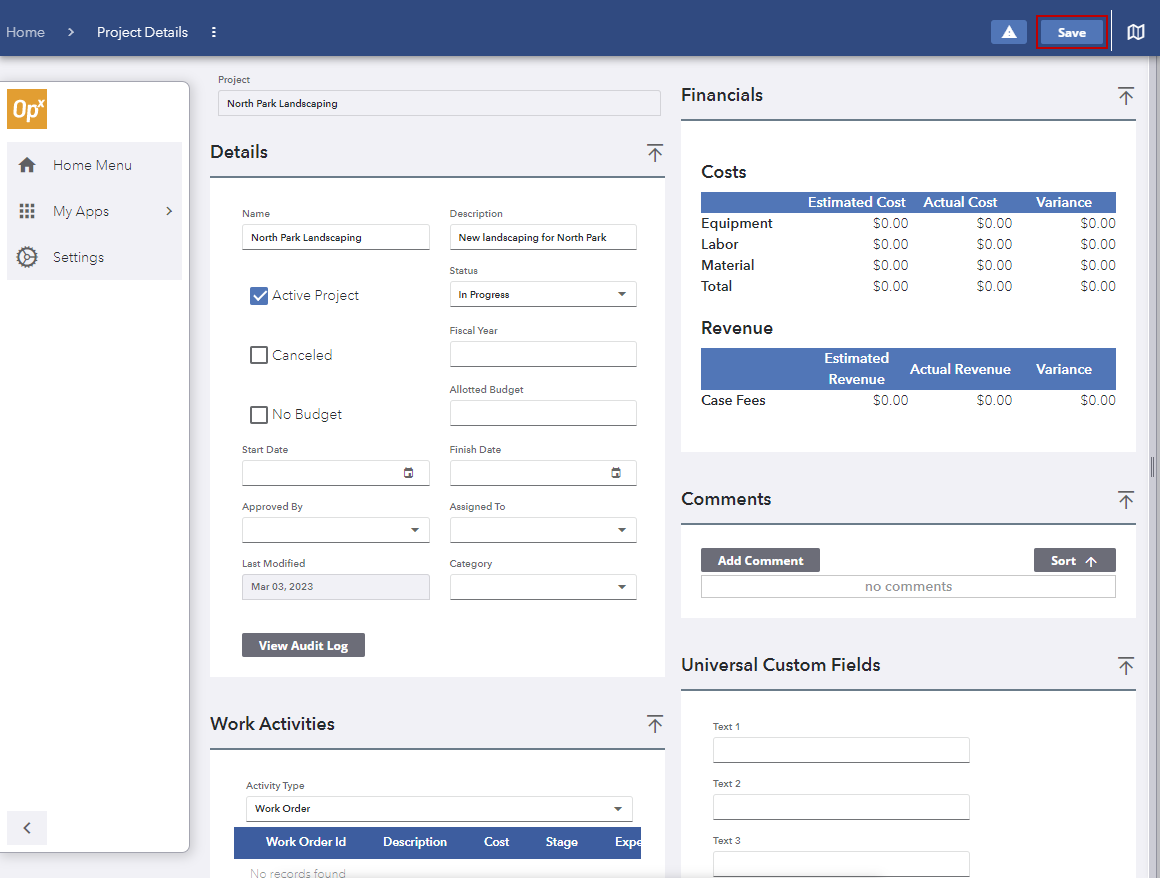Collapse the Financials panel arrow icon

tap(1126, 96)
